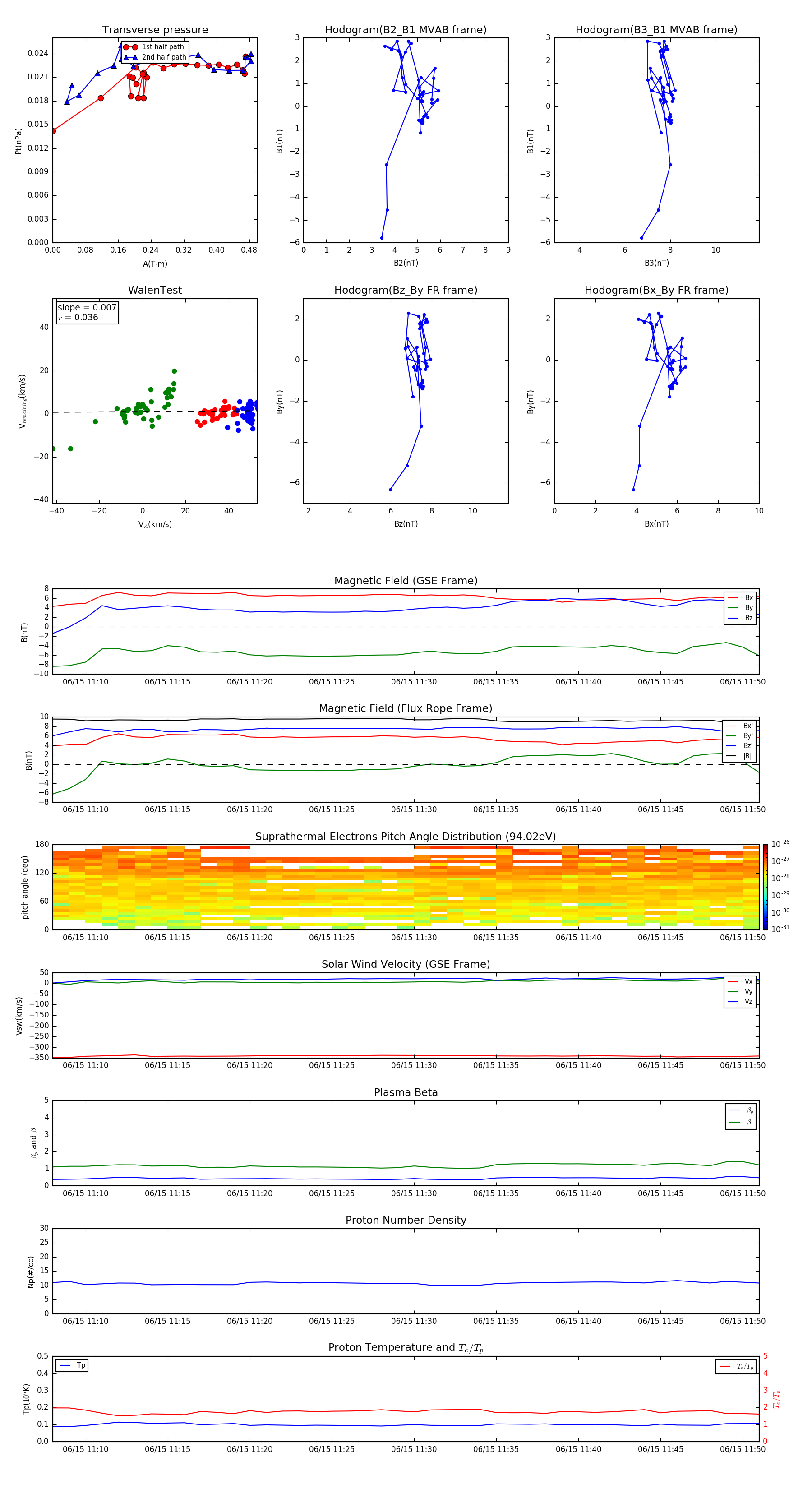Click the 'Plasma Beta' plot title
Image resolution: width=812 pixels, height=1489 pixels.
click(x=406, y=1092)
